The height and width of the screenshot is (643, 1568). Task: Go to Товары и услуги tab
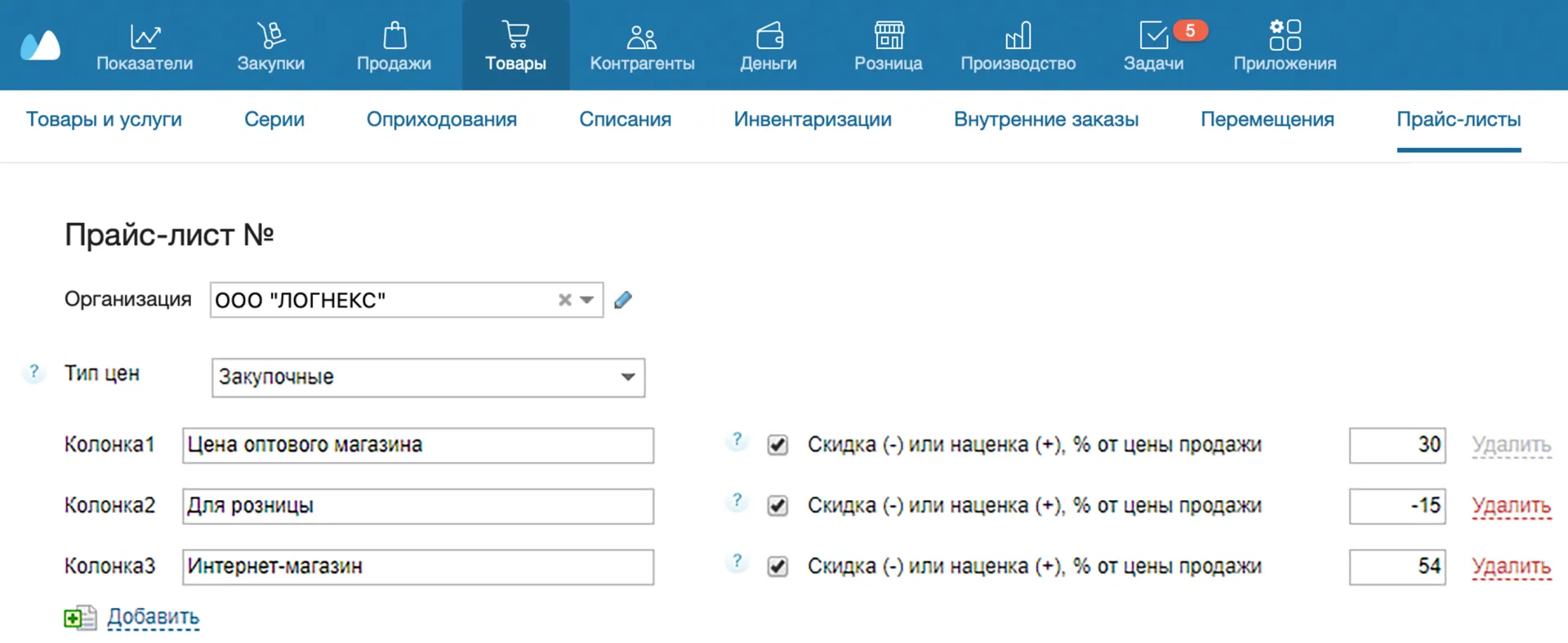coord(104,119)
